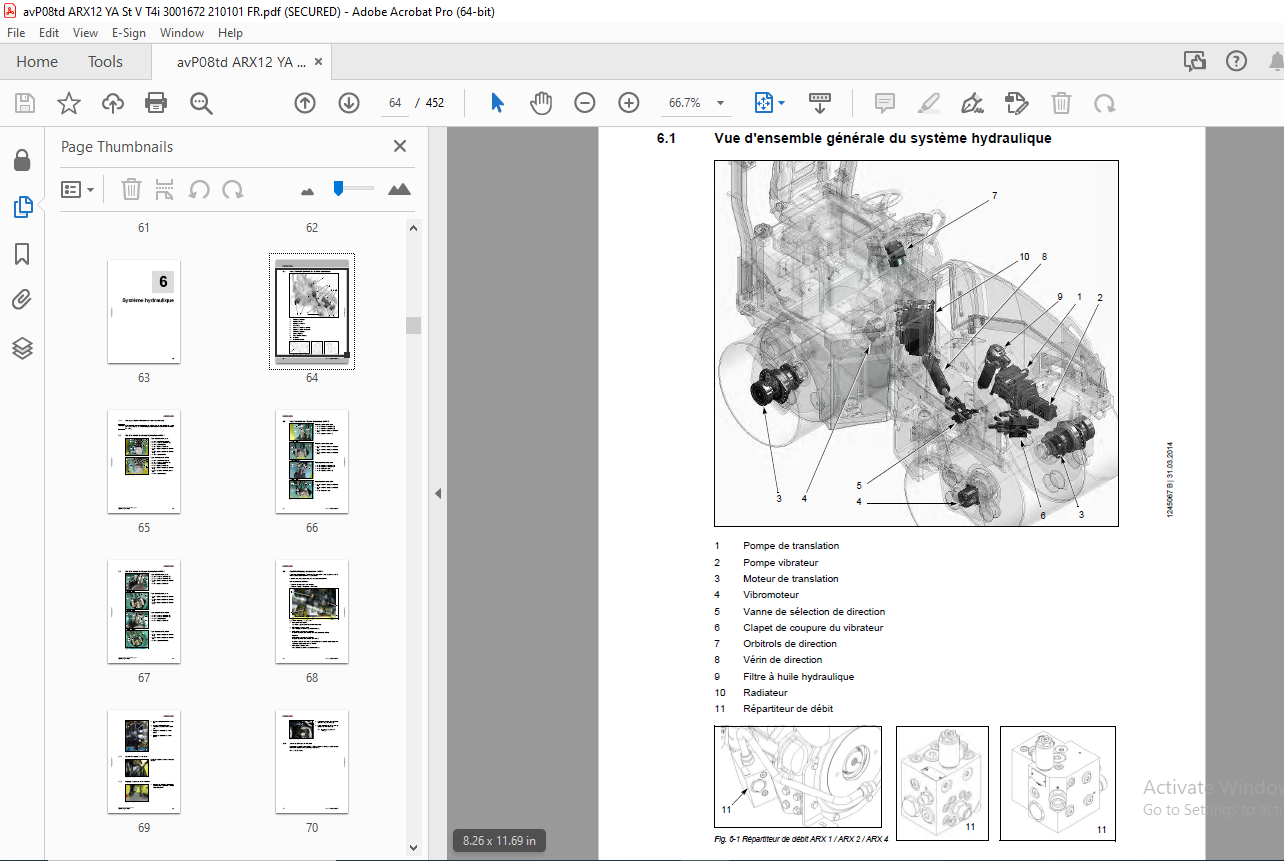Screen dimensions: 1284x861
Task: Click the thumbnails panel scrollbar handle
Action: tap(413, 325)
